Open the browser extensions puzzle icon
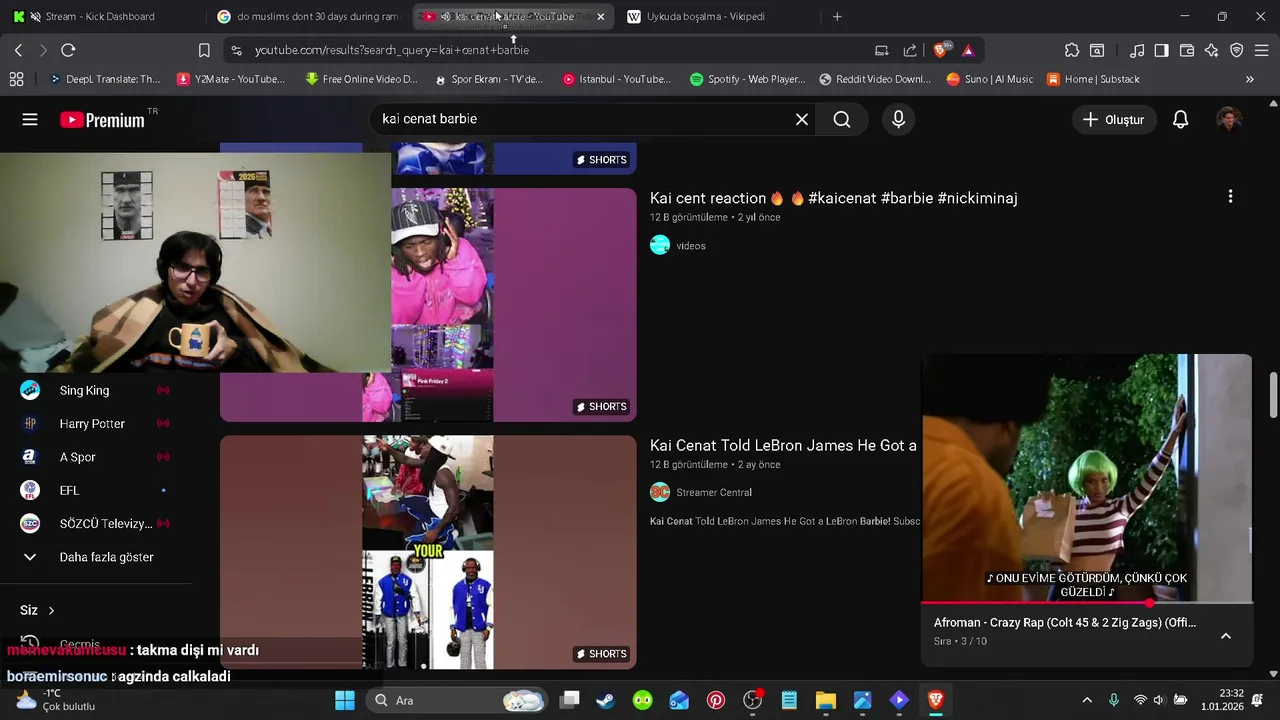Viewport: 1280px width, 720px height. click(x=1072, y=50)
